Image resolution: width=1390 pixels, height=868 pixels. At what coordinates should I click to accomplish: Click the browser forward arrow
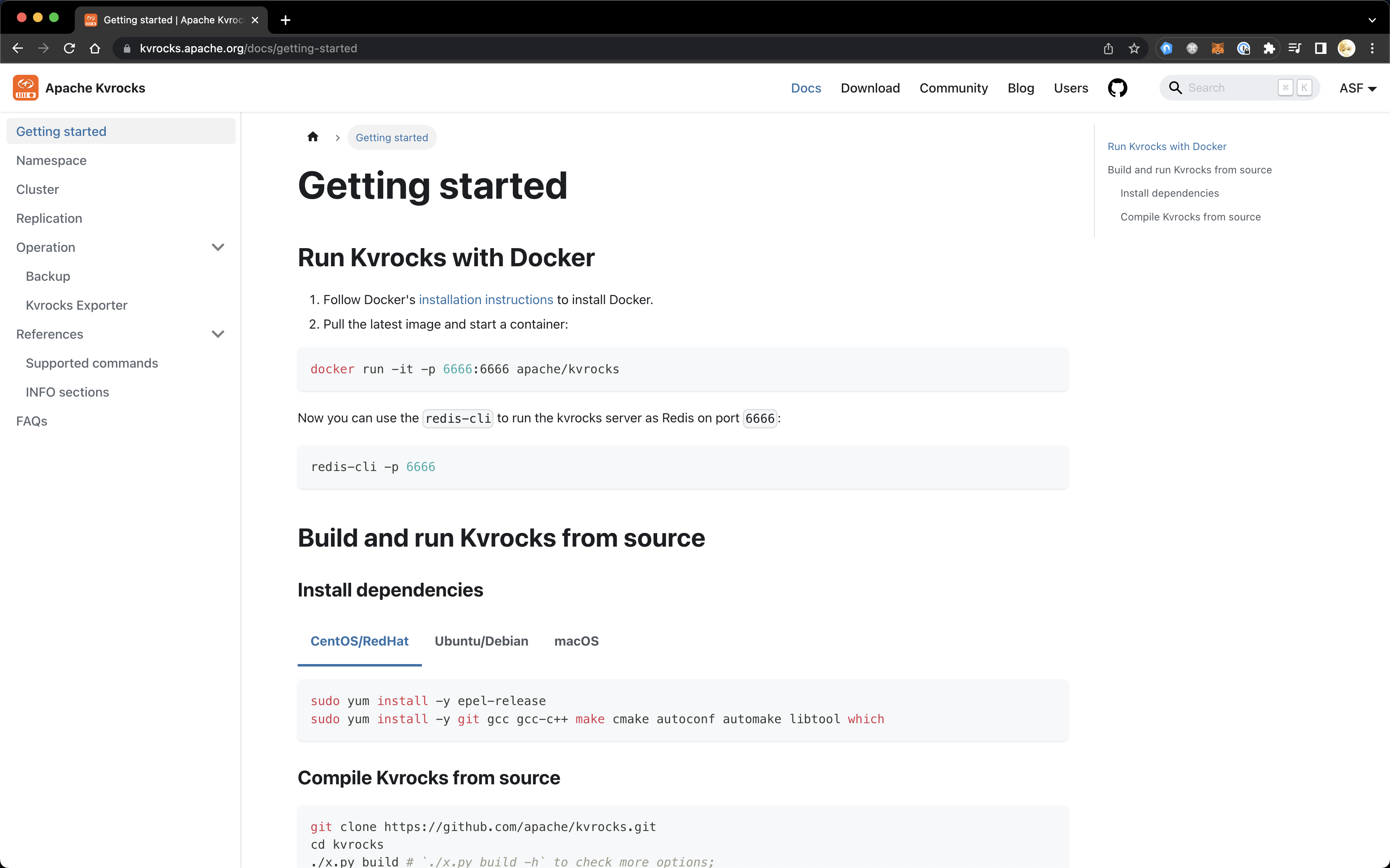[43, 48]
